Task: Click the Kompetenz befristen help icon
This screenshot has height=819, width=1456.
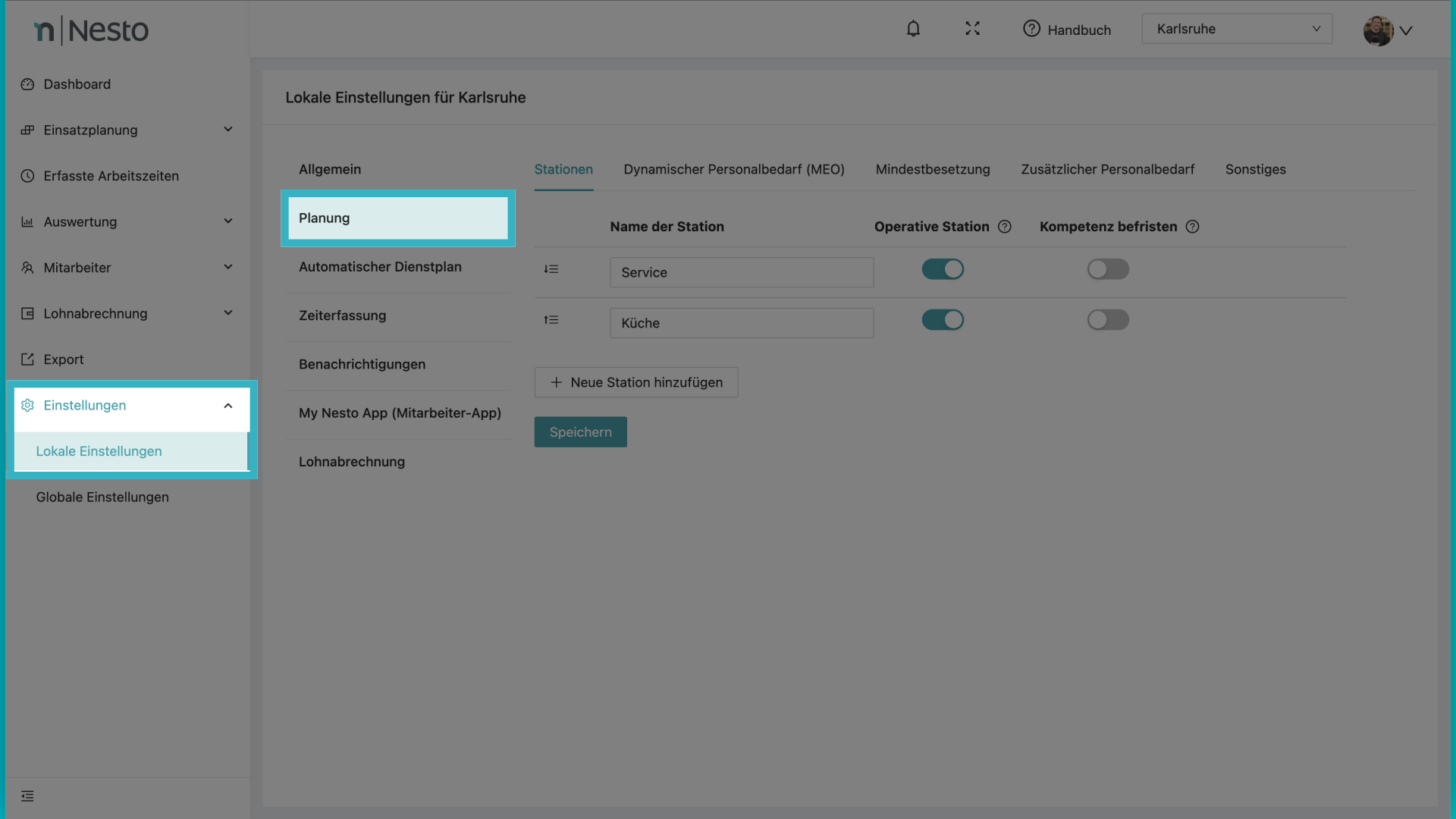Action: point(1192,227)
